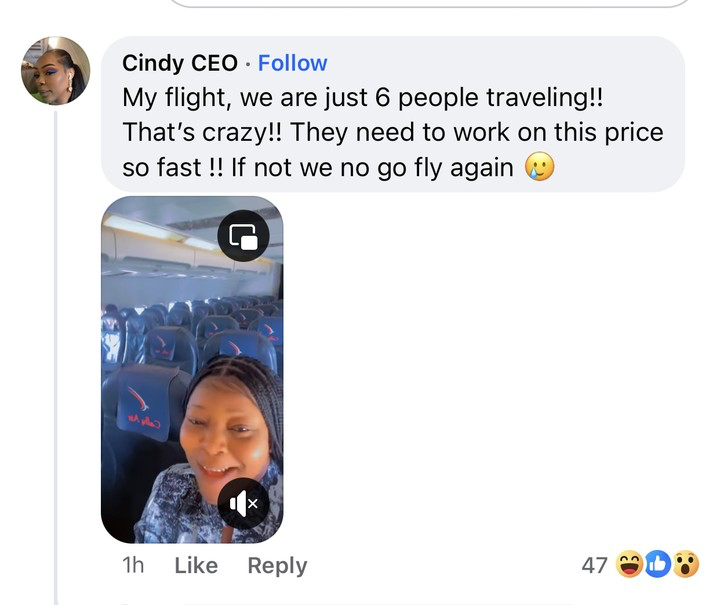The image size is (720, 605).
Task: Click the rounded box at the top edge
Action: (430, 4)
